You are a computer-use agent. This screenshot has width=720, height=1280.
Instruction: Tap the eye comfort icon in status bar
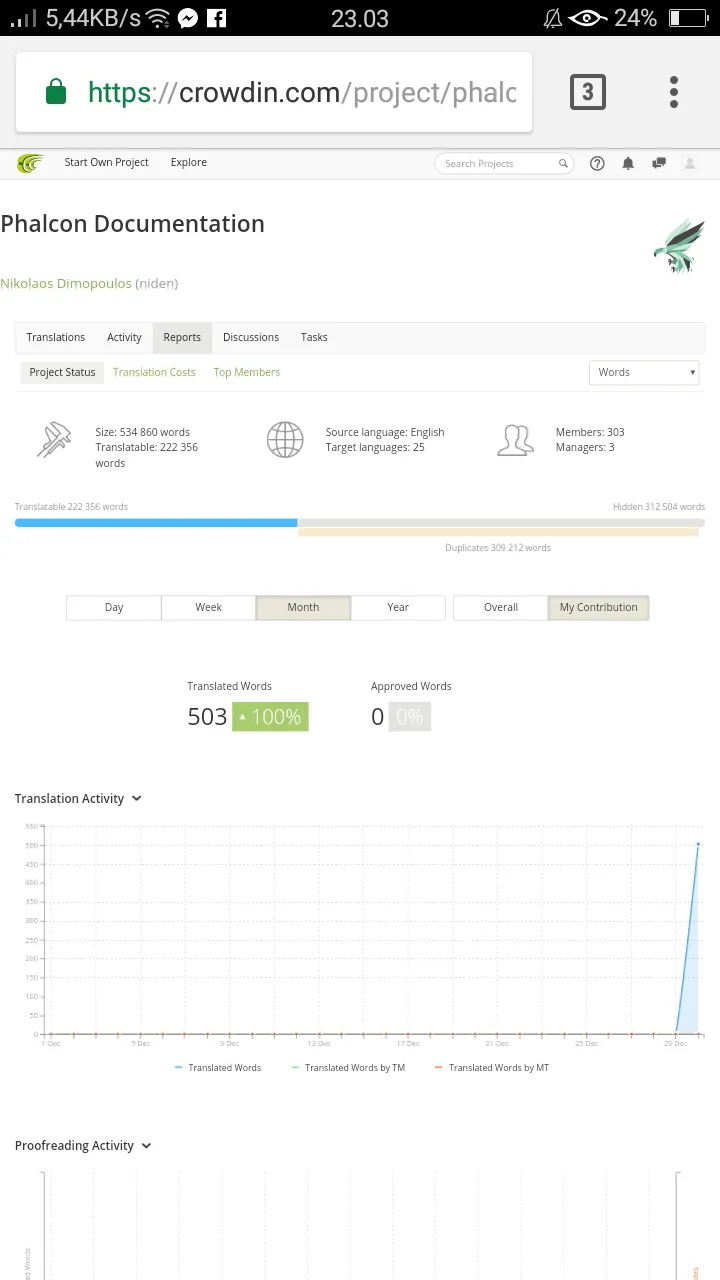pyautogui.click(x=587, y=18)
